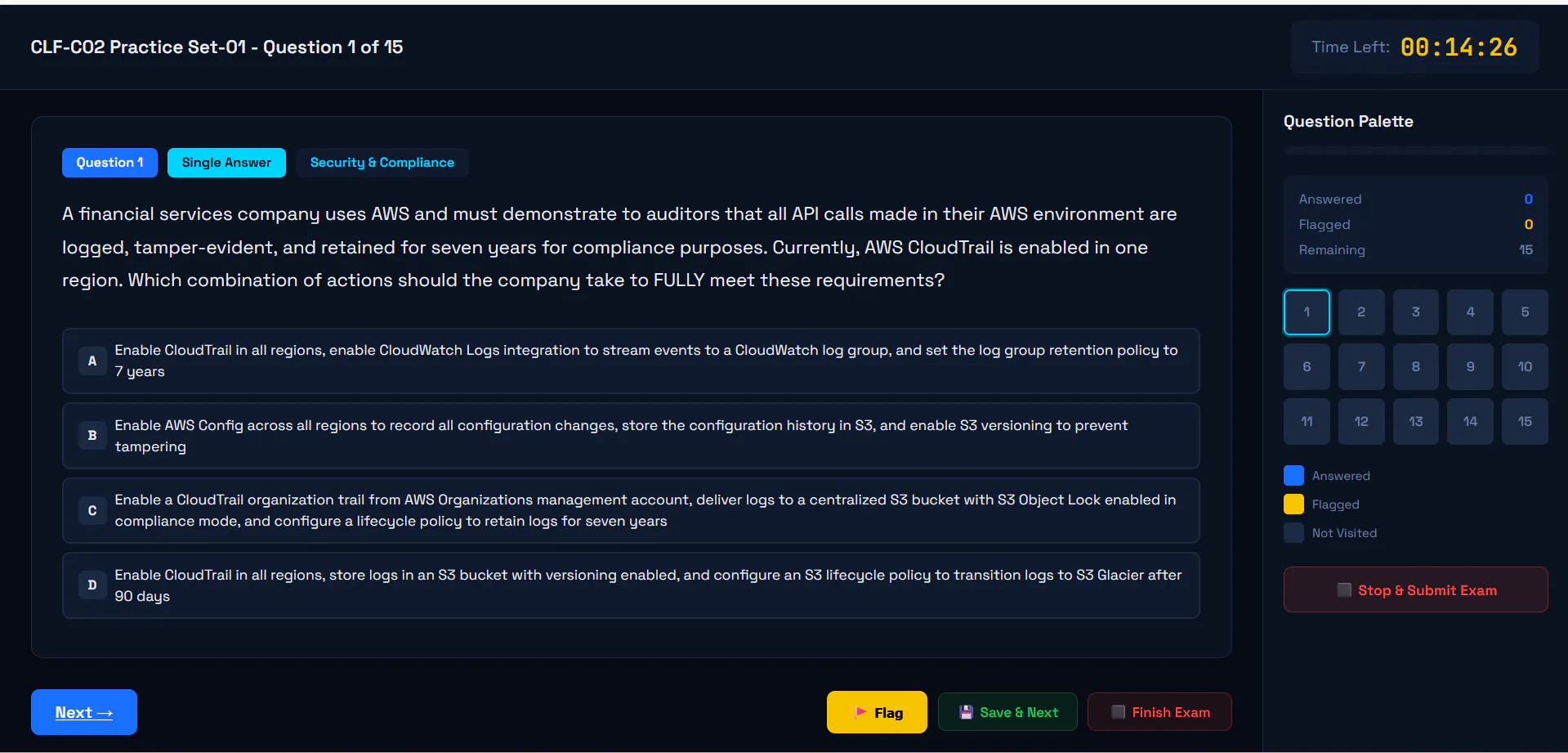
Task: Go to question 1 in the palette
Action: 1307,312
